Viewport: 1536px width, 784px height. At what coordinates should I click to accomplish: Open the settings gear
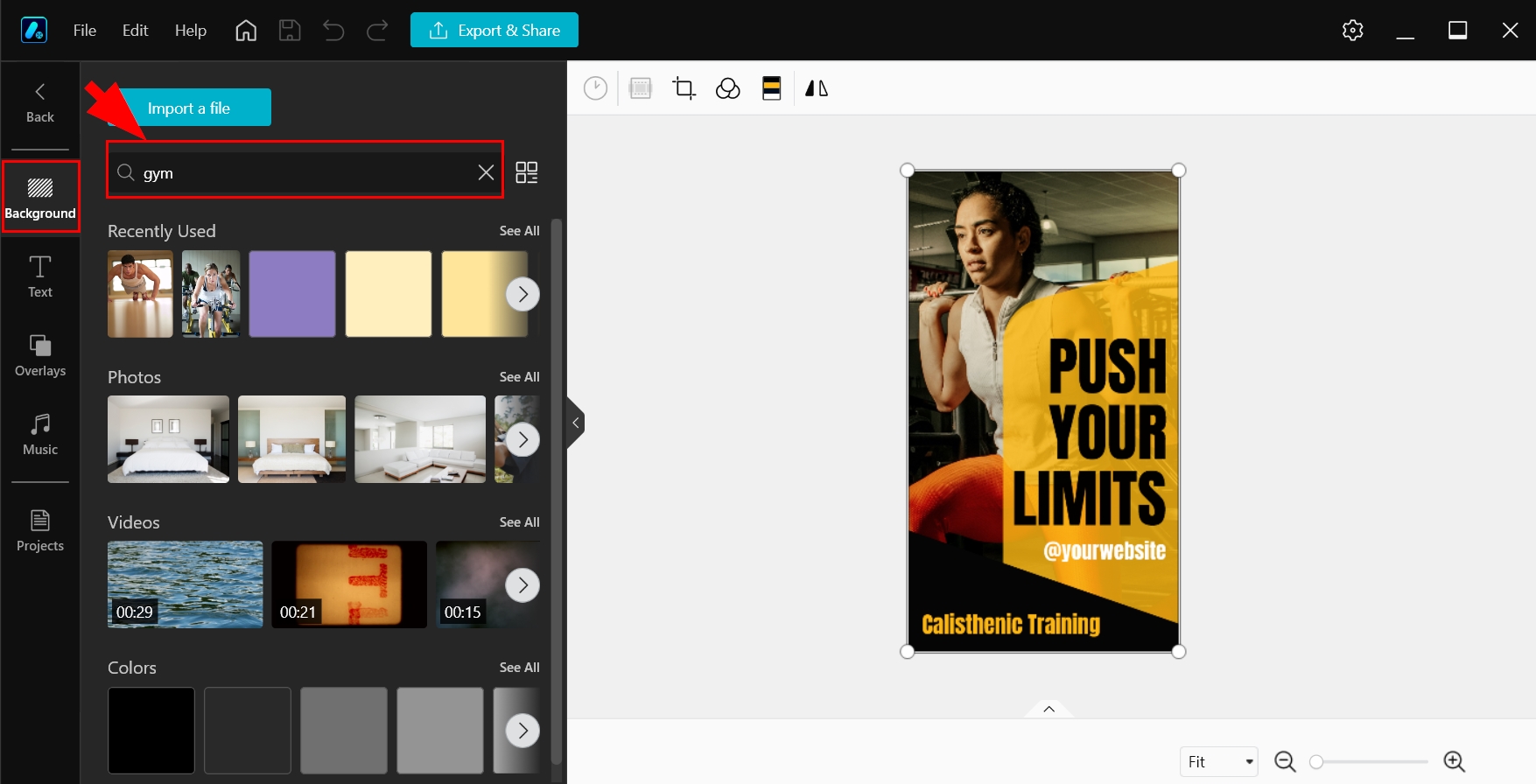tap(1353, 31)
